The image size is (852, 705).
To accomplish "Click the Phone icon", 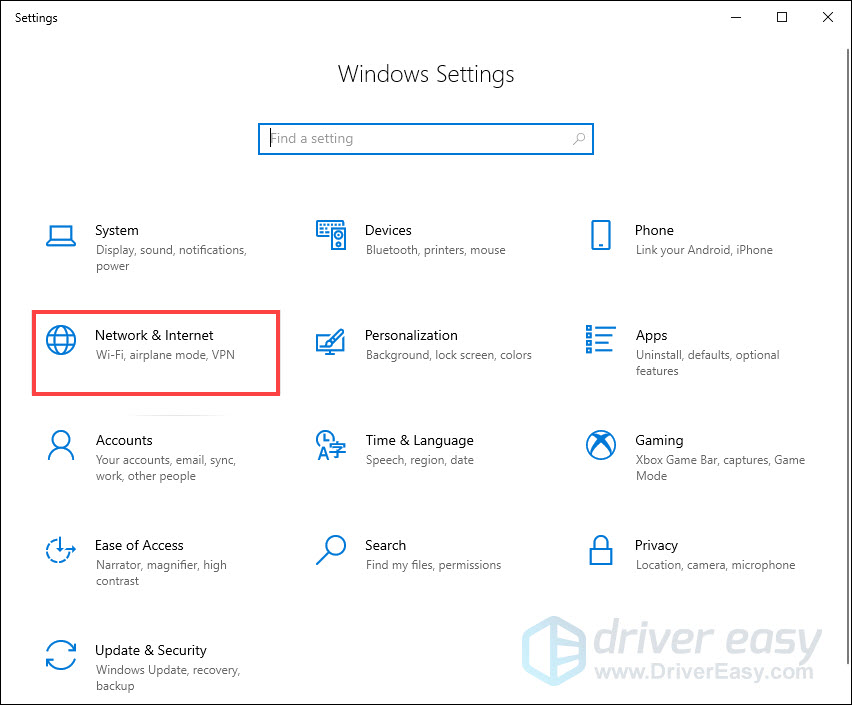I will point(600,236).
